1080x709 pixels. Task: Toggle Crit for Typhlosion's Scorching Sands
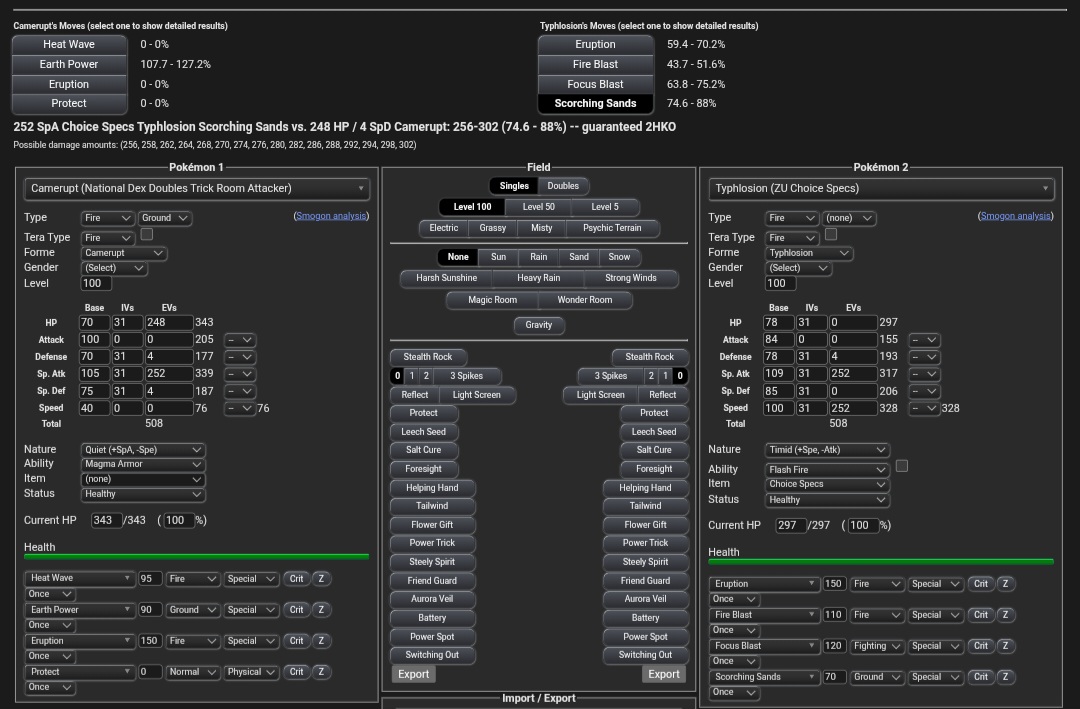point(981,677)
